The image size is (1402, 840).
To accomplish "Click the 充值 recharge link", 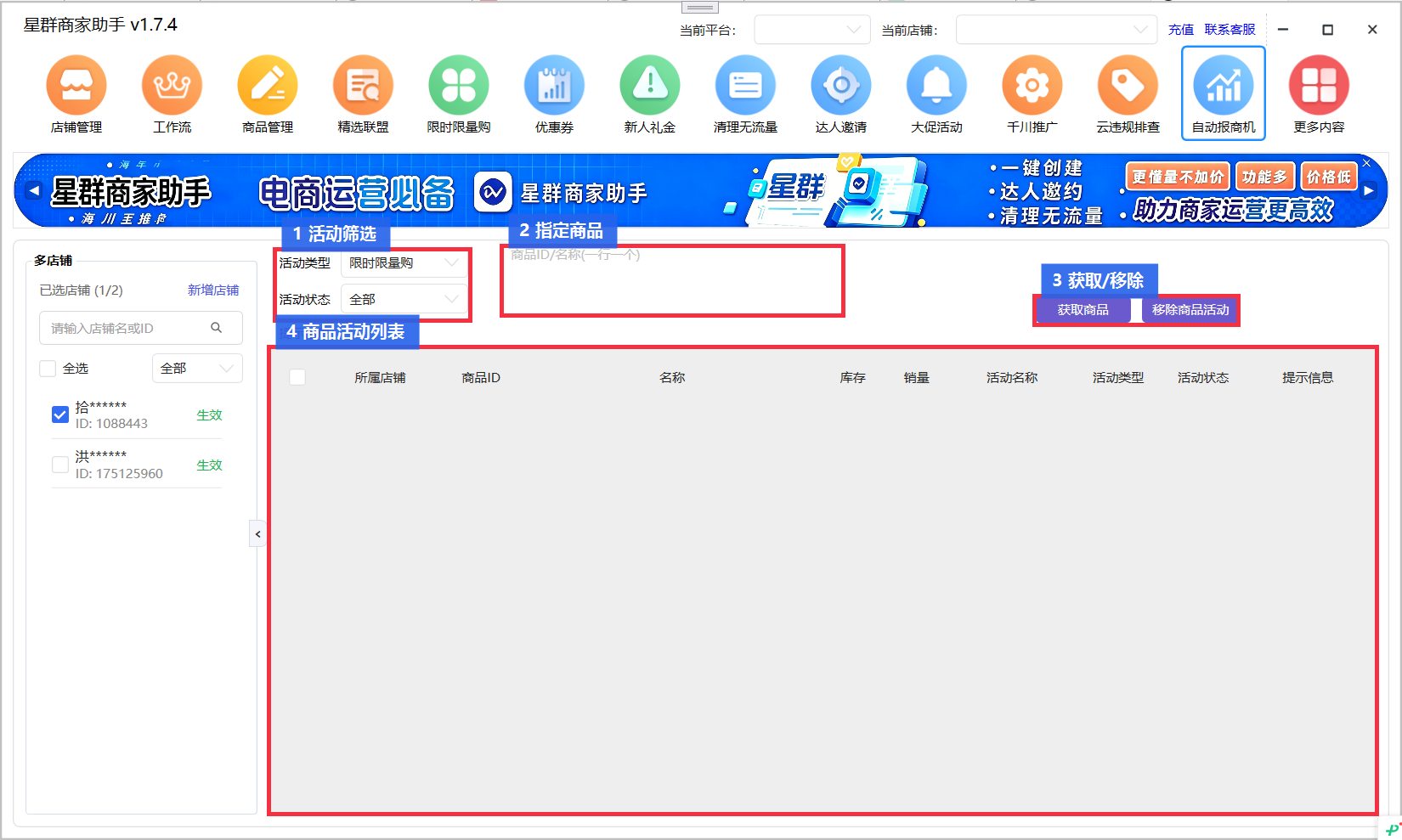I will point(1181,30).
